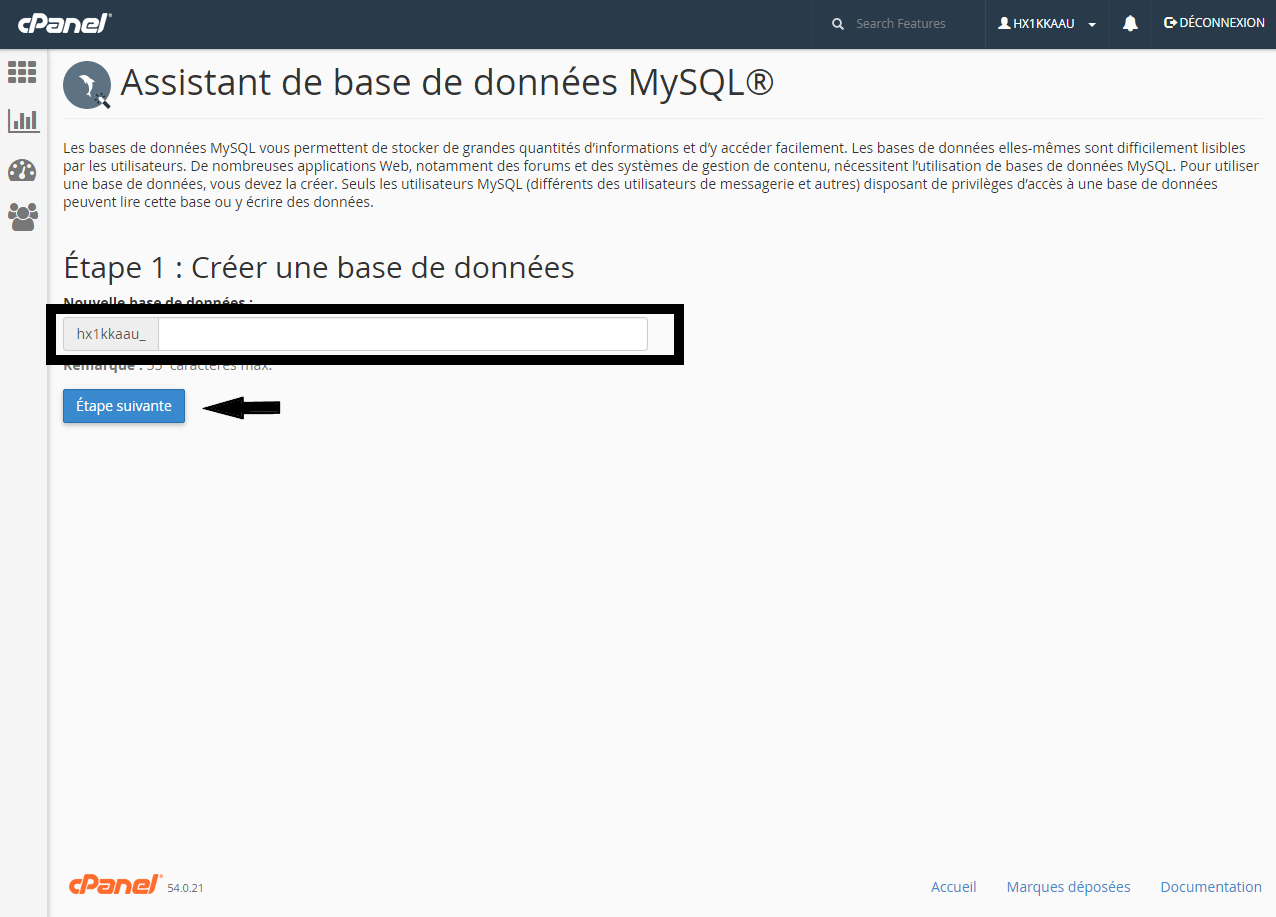This screenshot has width=1276, height=917.
Task: Click the 54.0.21 version number
Action: 186,888
